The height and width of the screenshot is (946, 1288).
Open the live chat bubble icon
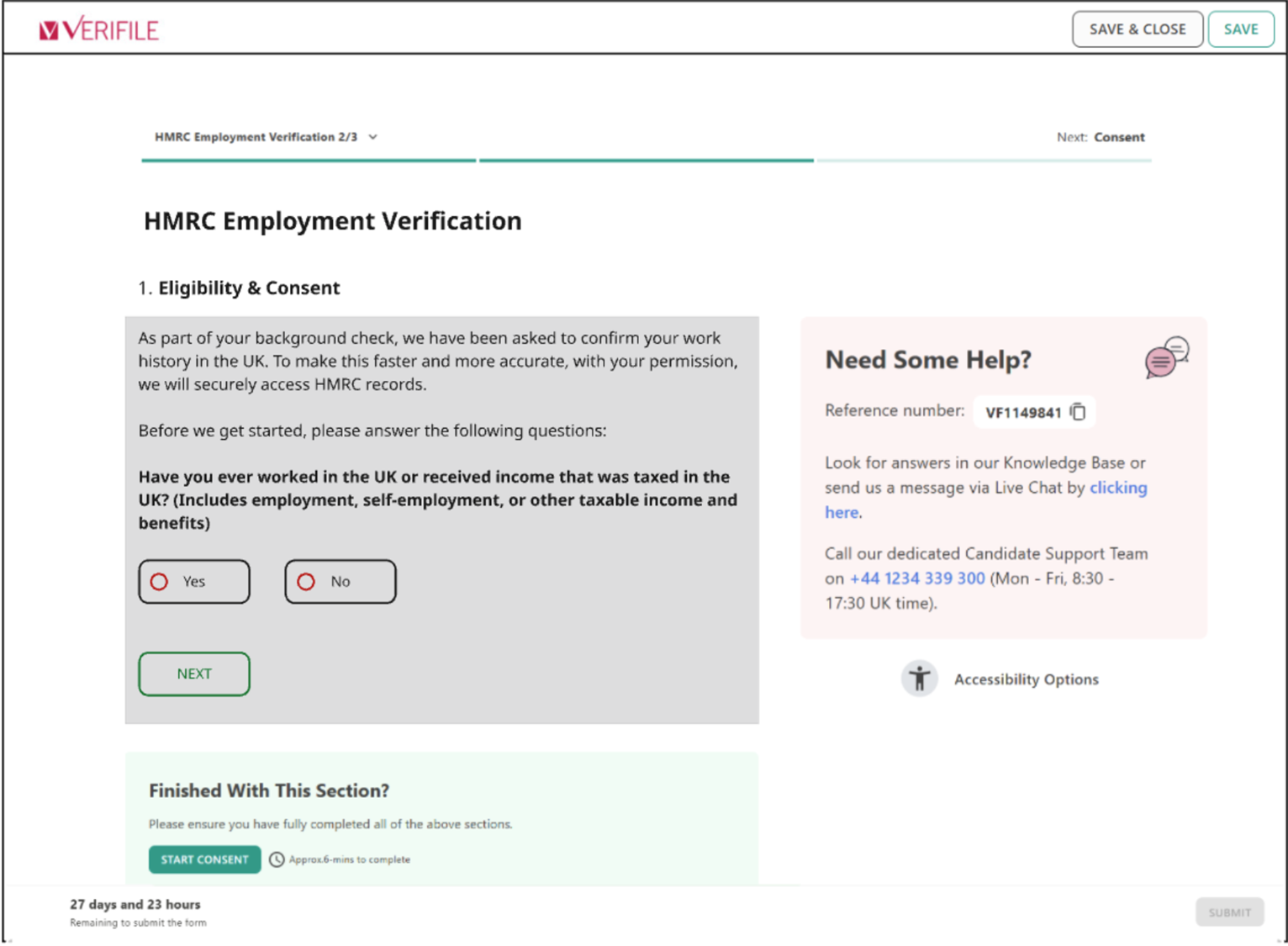(1167, 357)
